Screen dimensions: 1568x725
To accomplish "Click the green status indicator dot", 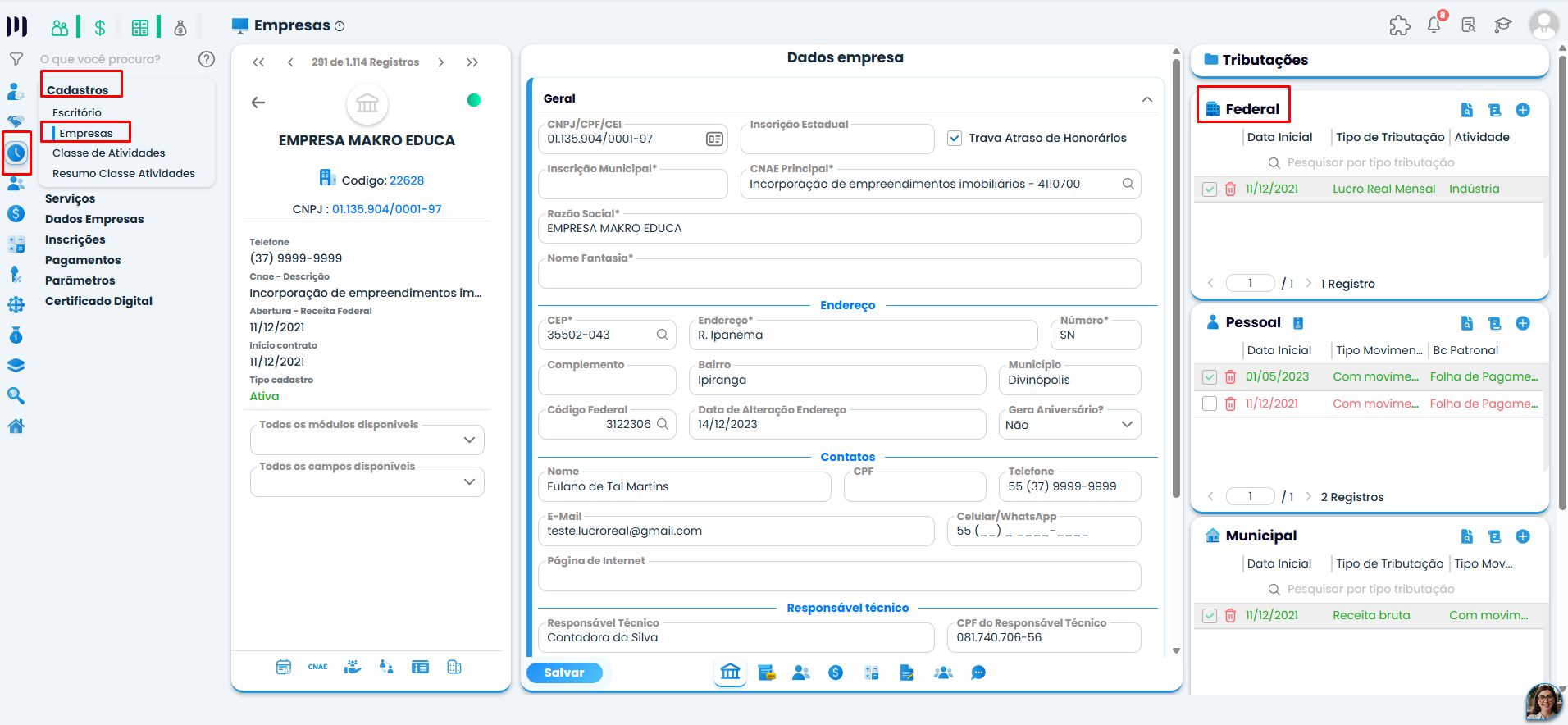I will click(x=474, y=100).
